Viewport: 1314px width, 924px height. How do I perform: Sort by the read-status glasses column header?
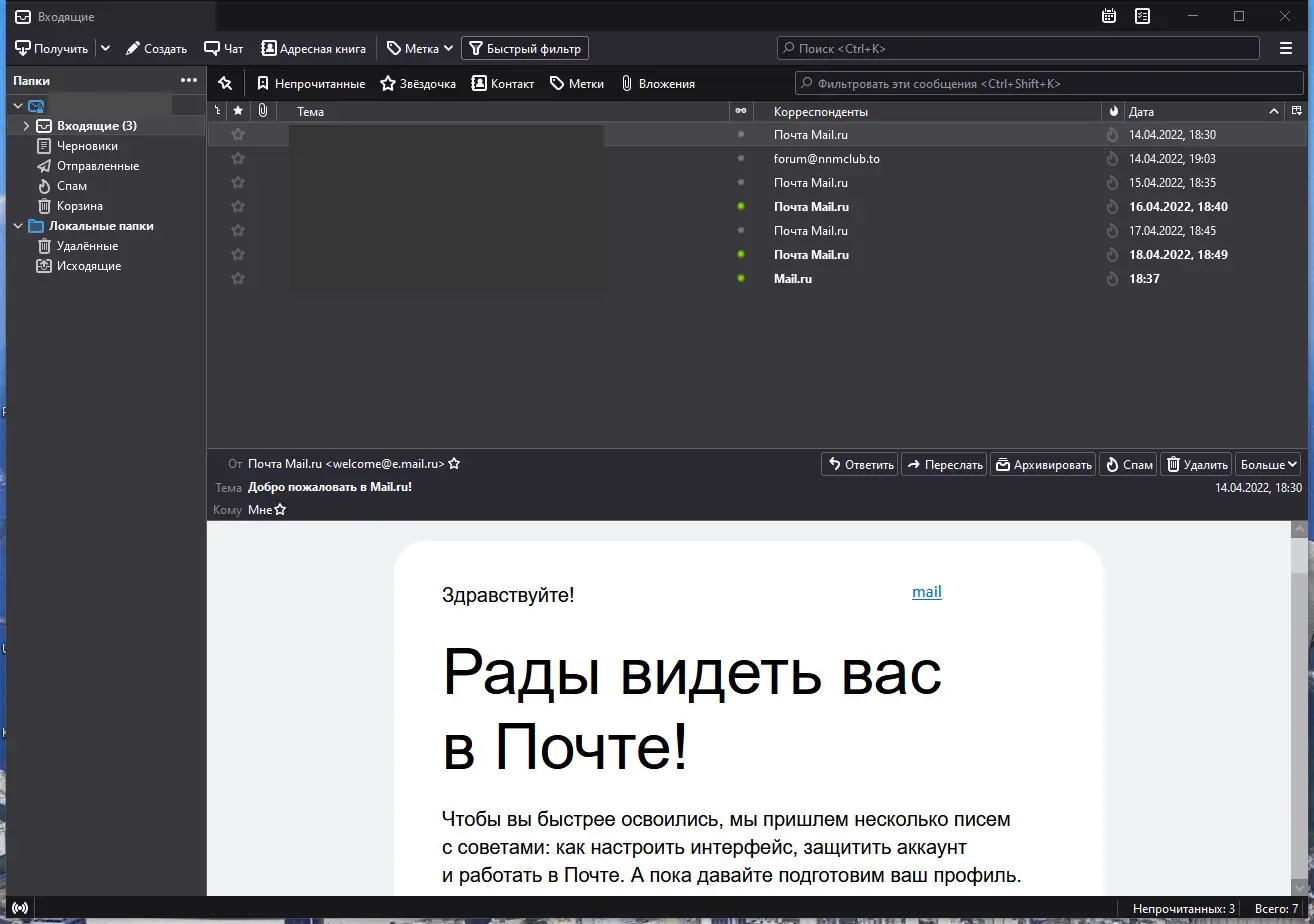click(740, 111)
